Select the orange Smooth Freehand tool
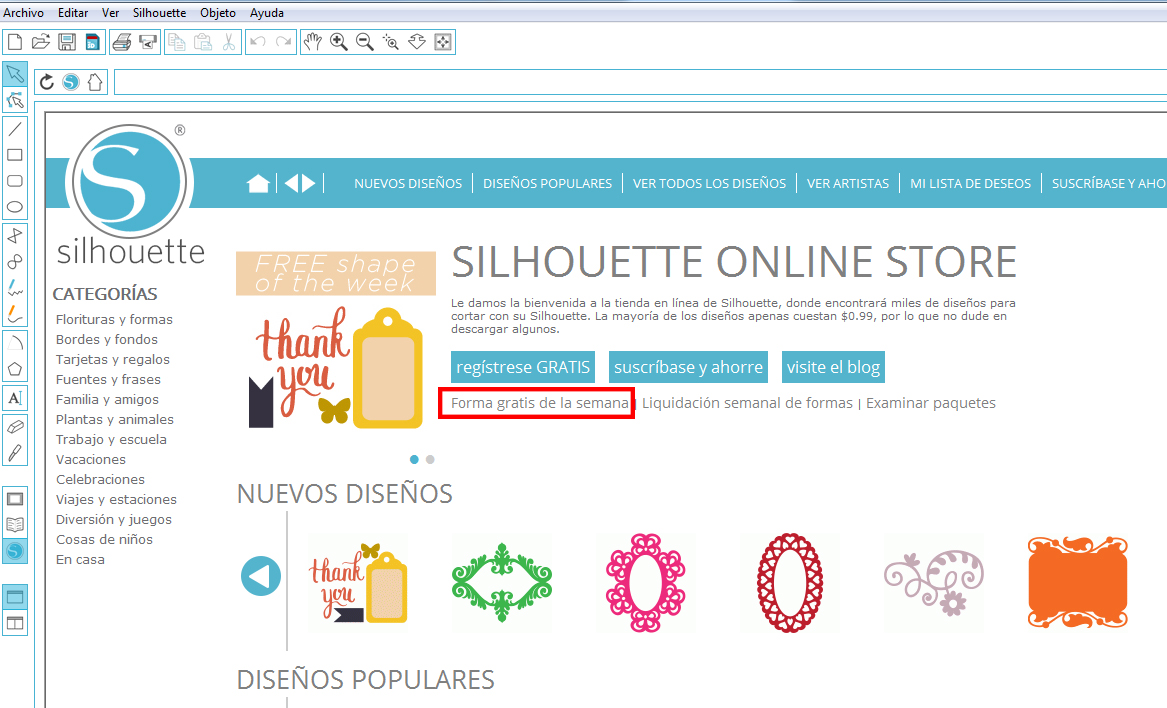Viewport: 1167px width, 708px height. [x=15, y=313]
